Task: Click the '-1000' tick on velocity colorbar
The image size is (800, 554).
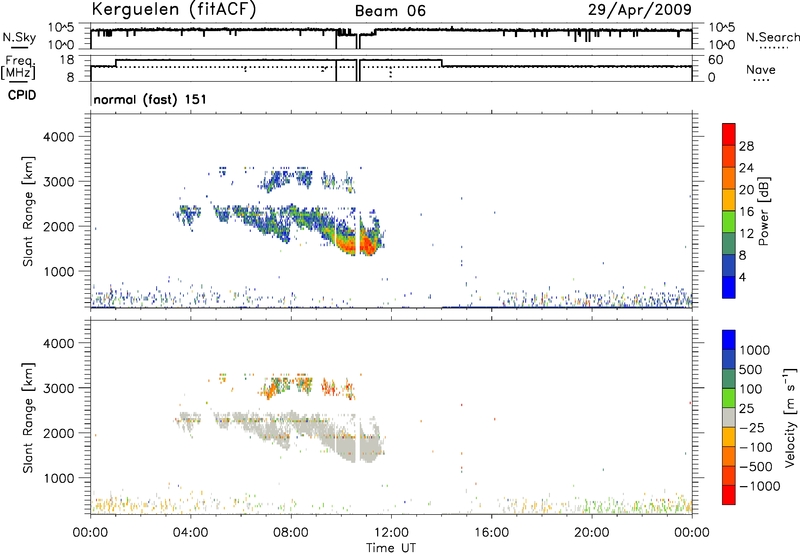Action: coord(760,486)
